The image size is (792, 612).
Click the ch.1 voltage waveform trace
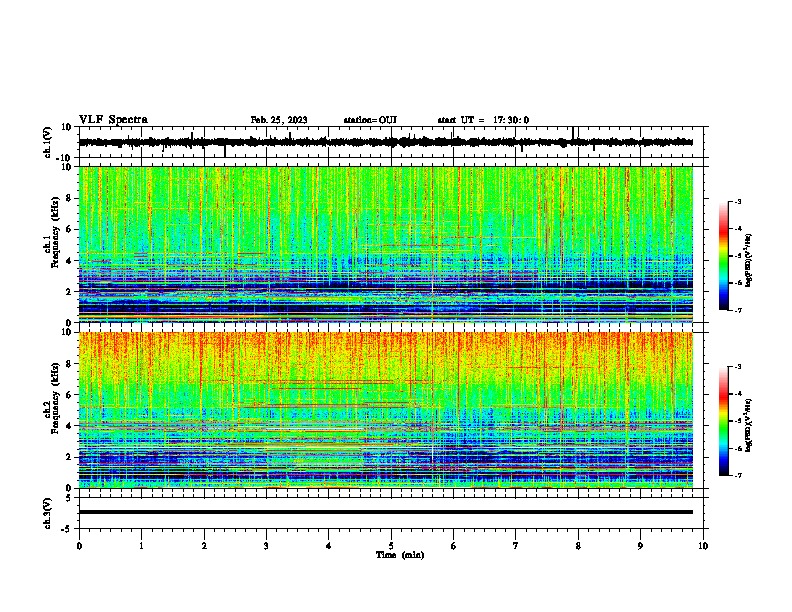[x=385, y=142]
